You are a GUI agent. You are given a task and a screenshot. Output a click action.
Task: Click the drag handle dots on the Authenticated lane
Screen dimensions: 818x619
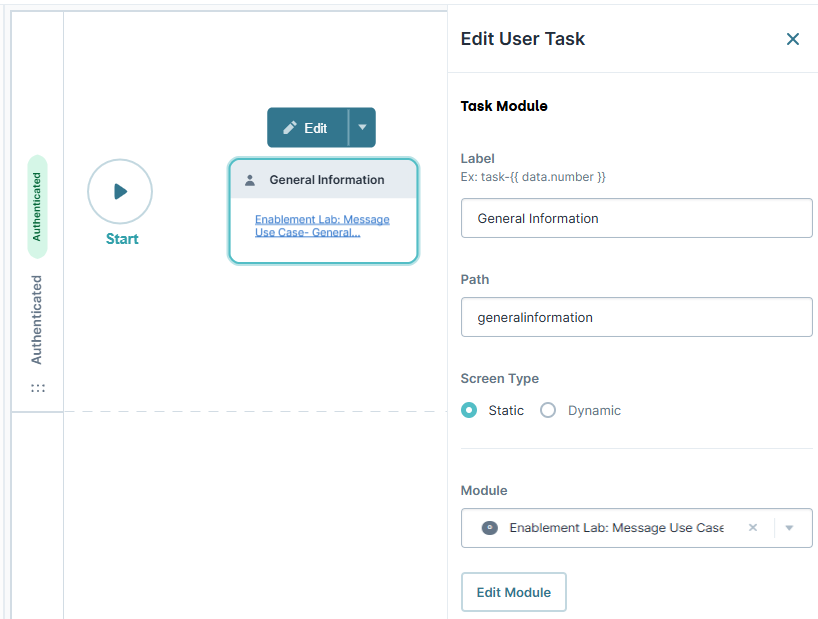[38, 387]
